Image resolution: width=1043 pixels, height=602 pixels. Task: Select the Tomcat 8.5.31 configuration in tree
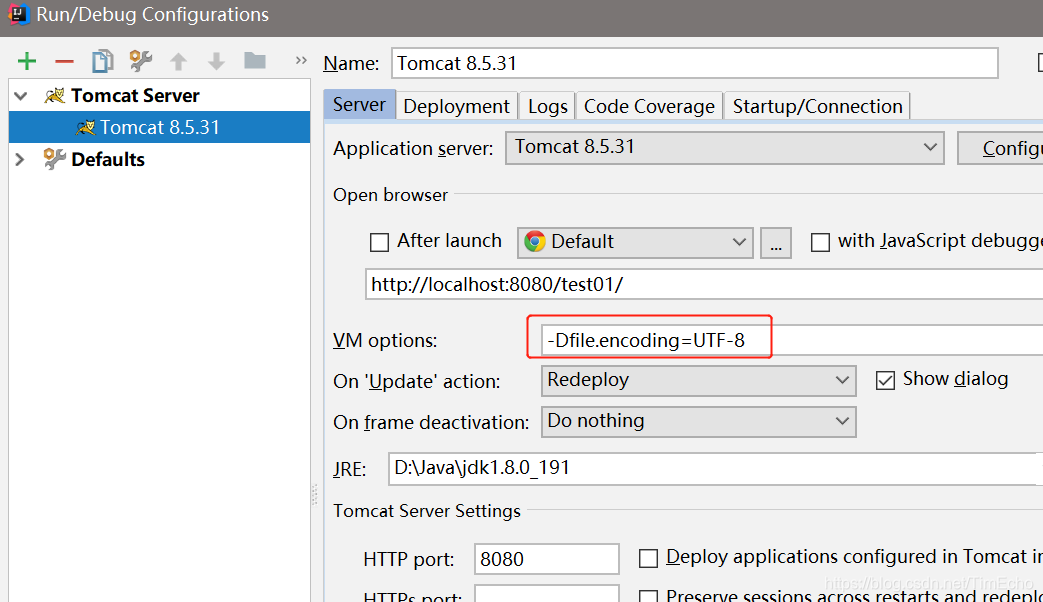[160, 127]
